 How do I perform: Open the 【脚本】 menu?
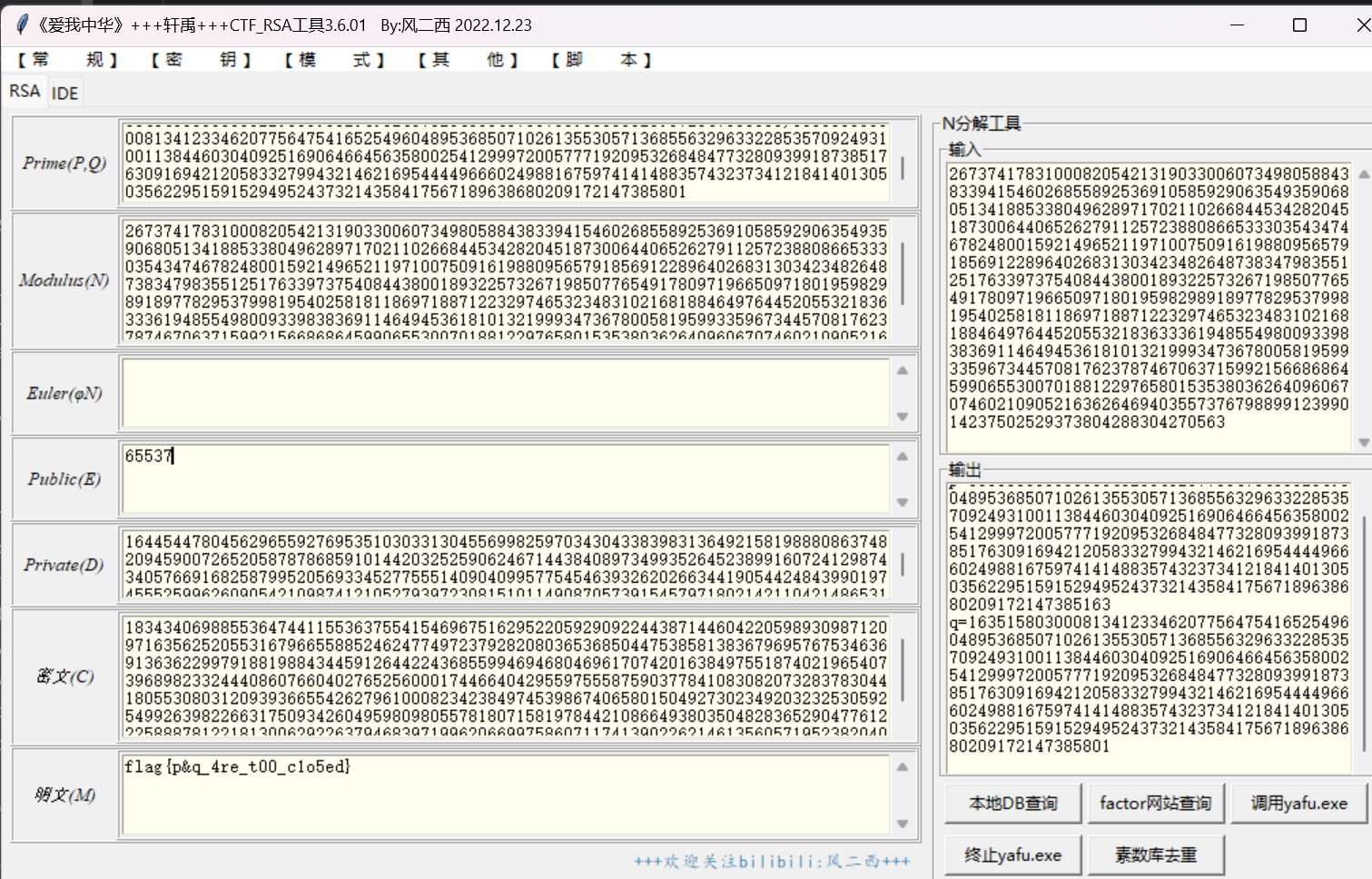coord(602,60)
